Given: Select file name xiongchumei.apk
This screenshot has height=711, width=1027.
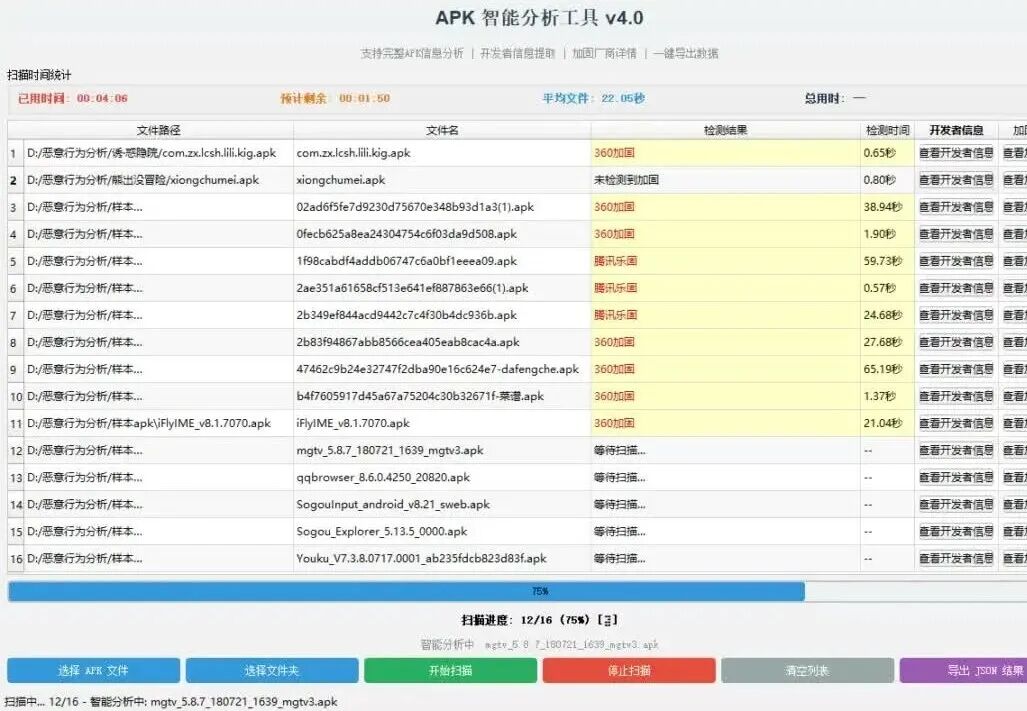Looking at the screenshot, I should point(442,180).
